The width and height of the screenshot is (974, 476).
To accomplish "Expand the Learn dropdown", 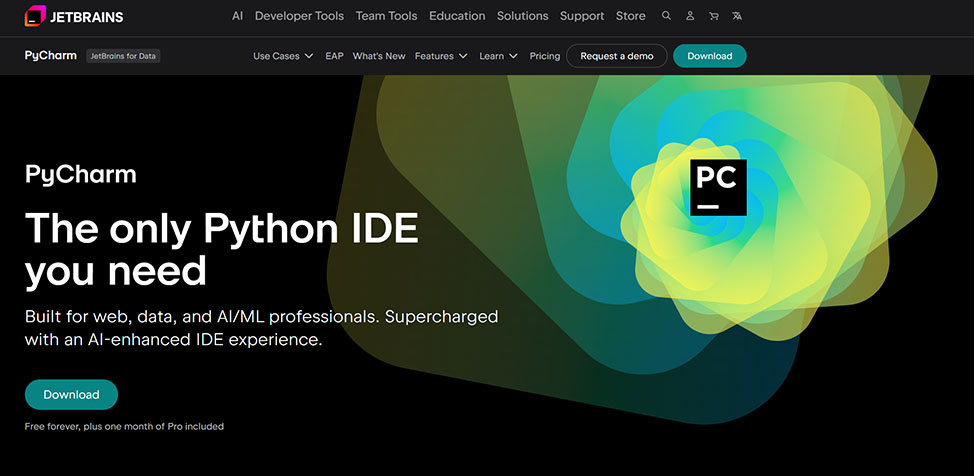I will (498, 56).
